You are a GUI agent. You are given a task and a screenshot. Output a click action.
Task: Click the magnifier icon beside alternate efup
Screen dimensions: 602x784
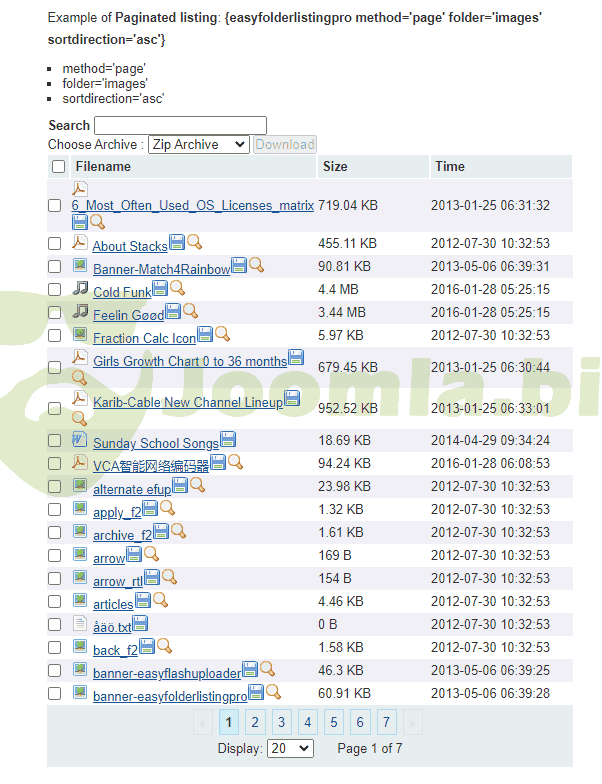[x=197, y=485]
